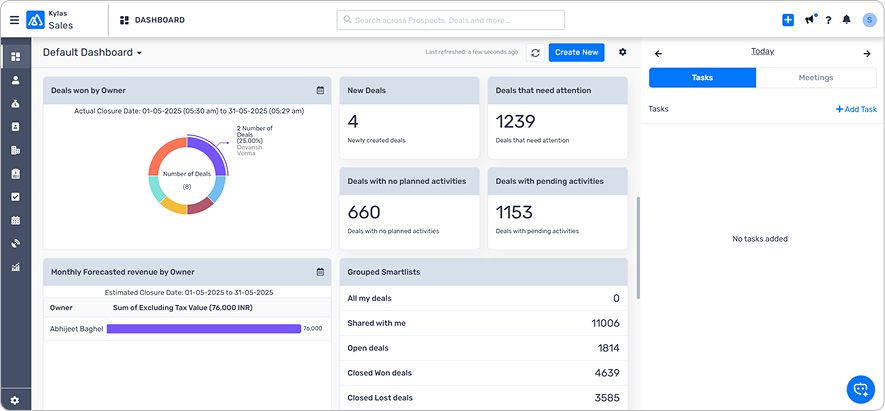Screen dimensions: 885x411
Task: Open the chat support widget
Action: [x=859, y=388]
